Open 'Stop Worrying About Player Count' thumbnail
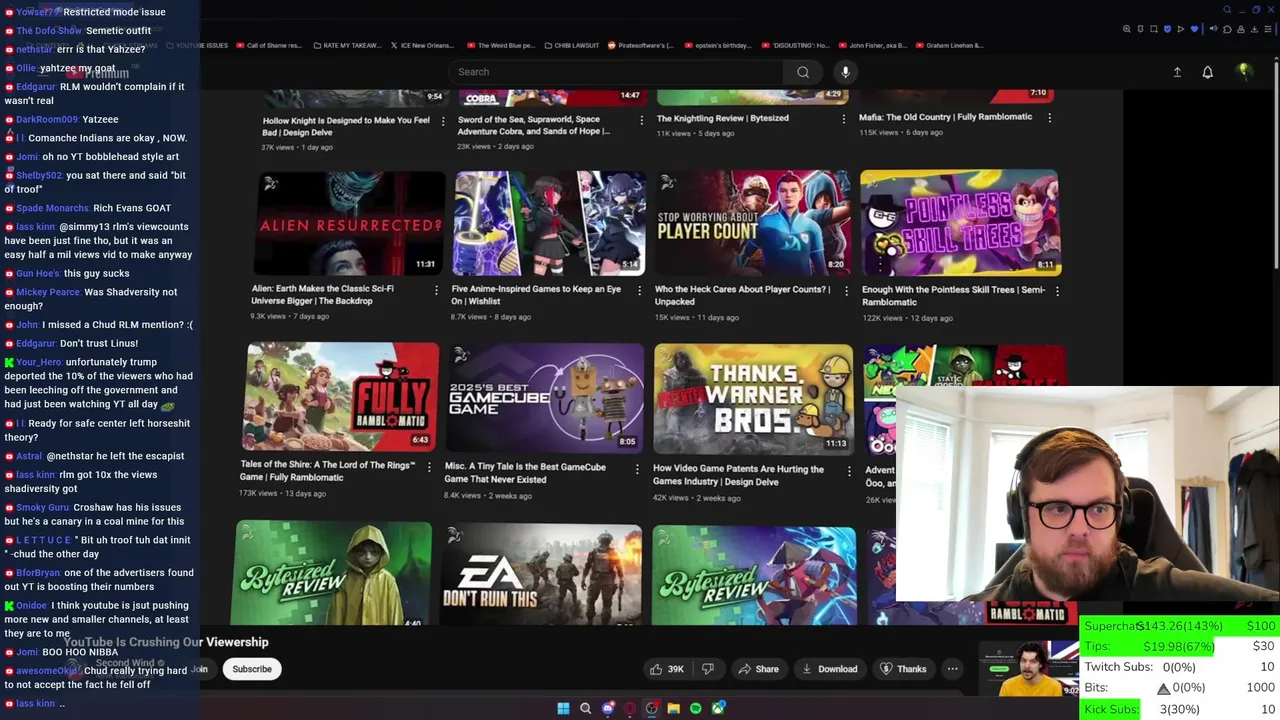Image resolution: width=1280 pixels, height=720 pixels. 753,222
